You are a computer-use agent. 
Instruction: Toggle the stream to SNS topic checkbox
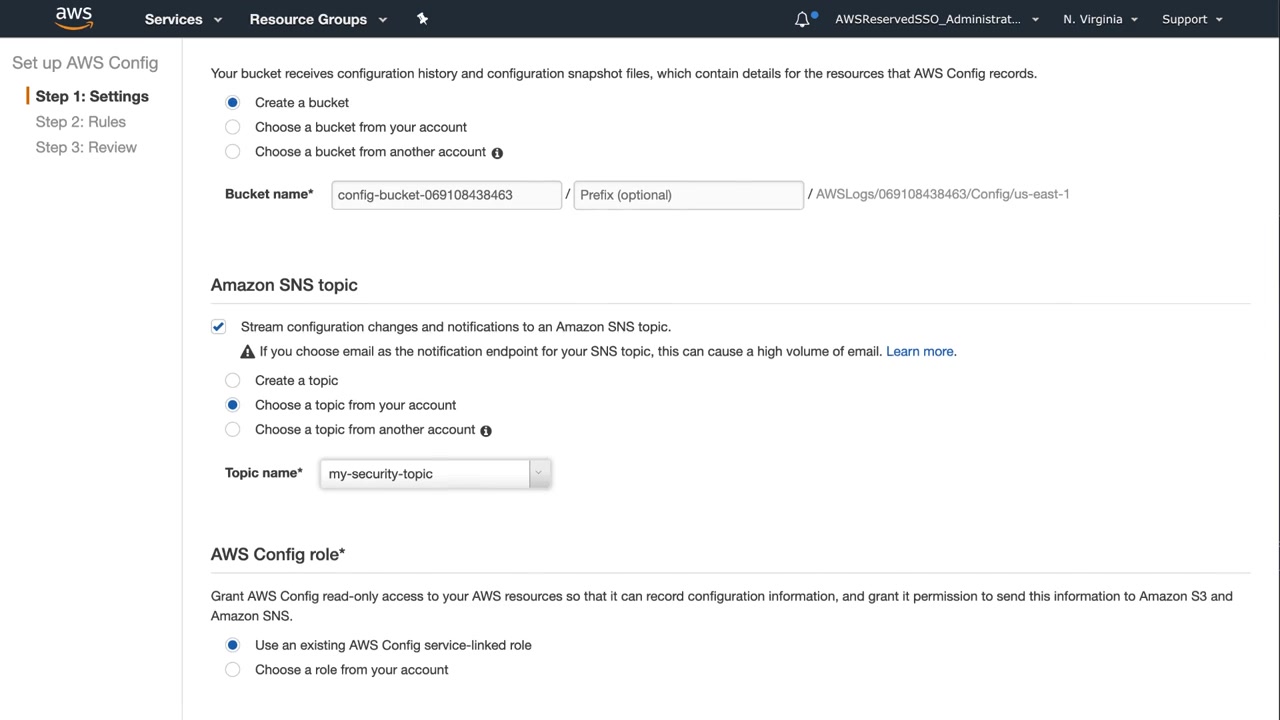(219, 327)
